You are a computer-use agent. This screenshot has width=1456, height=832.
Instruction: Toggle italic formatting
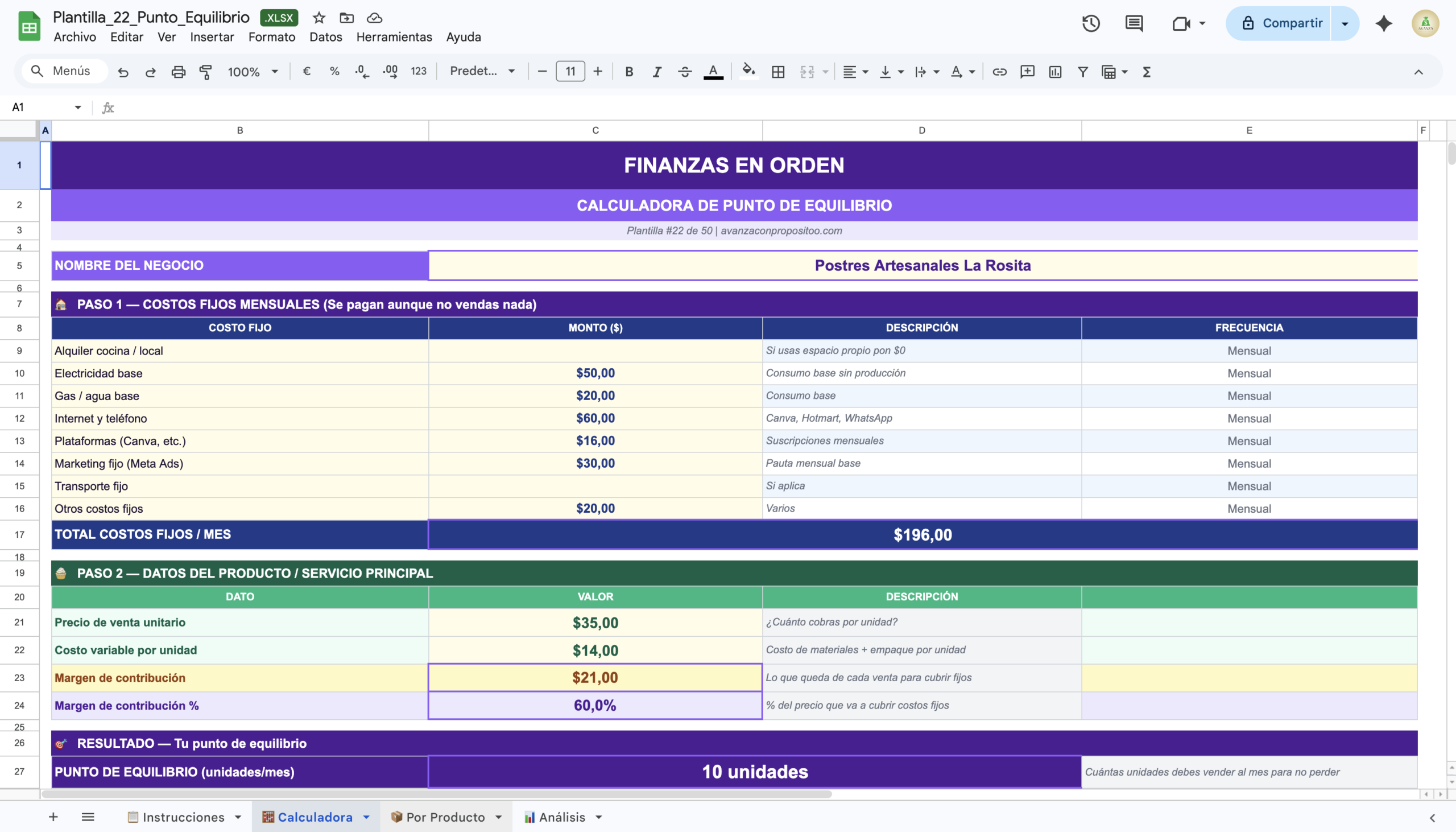click(657, 72)
